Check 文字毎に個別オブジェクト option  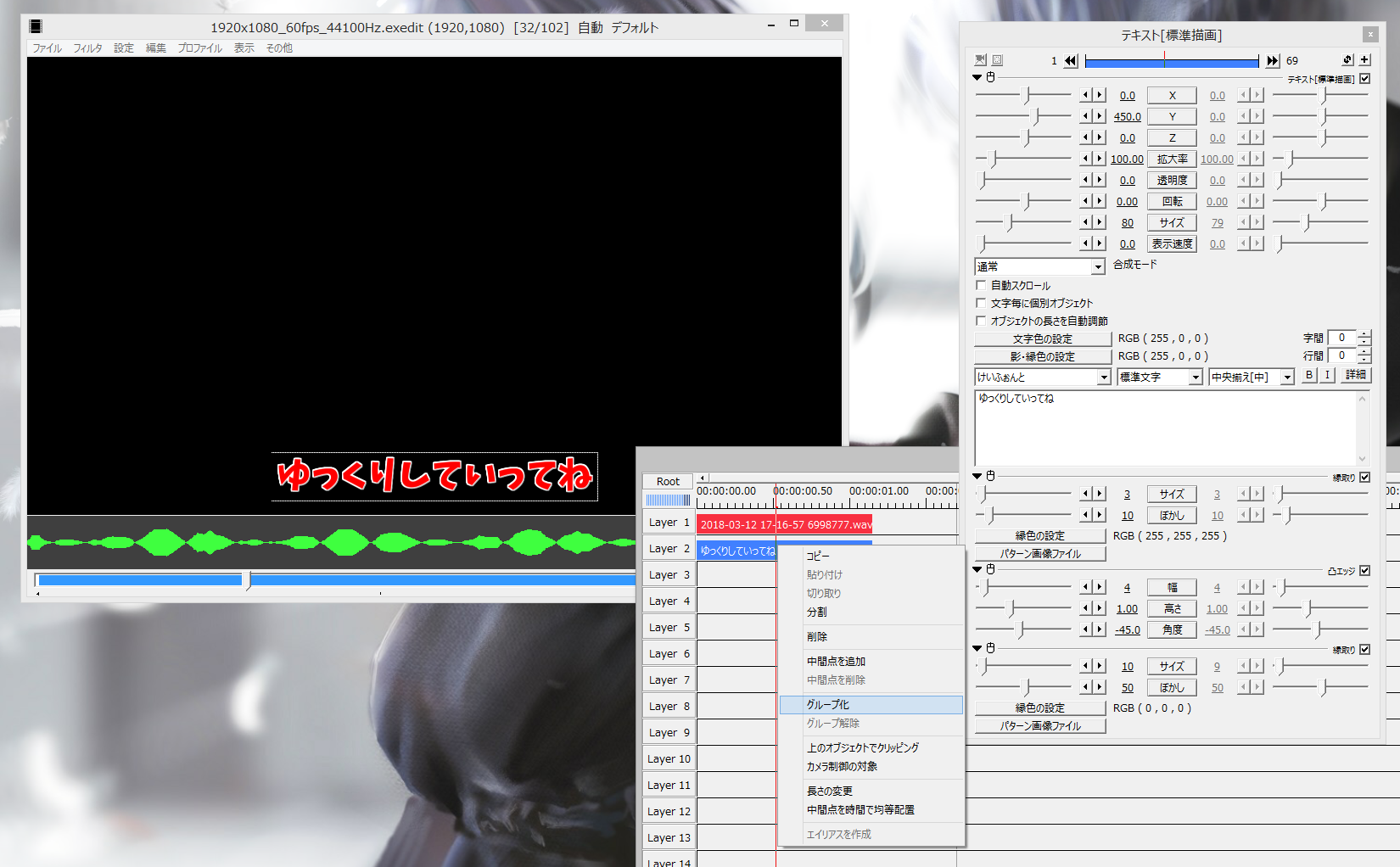tap(982, 303)
